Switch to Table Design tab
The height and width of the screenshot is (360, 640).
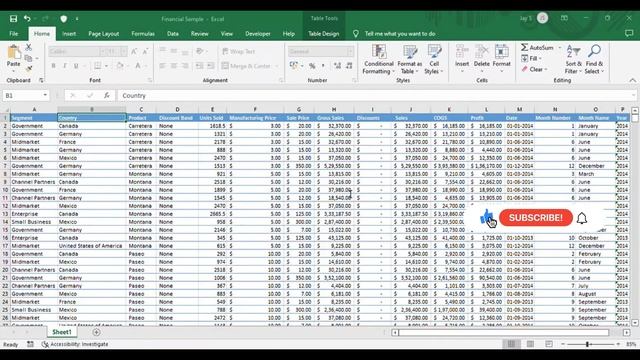coord(324,34)
